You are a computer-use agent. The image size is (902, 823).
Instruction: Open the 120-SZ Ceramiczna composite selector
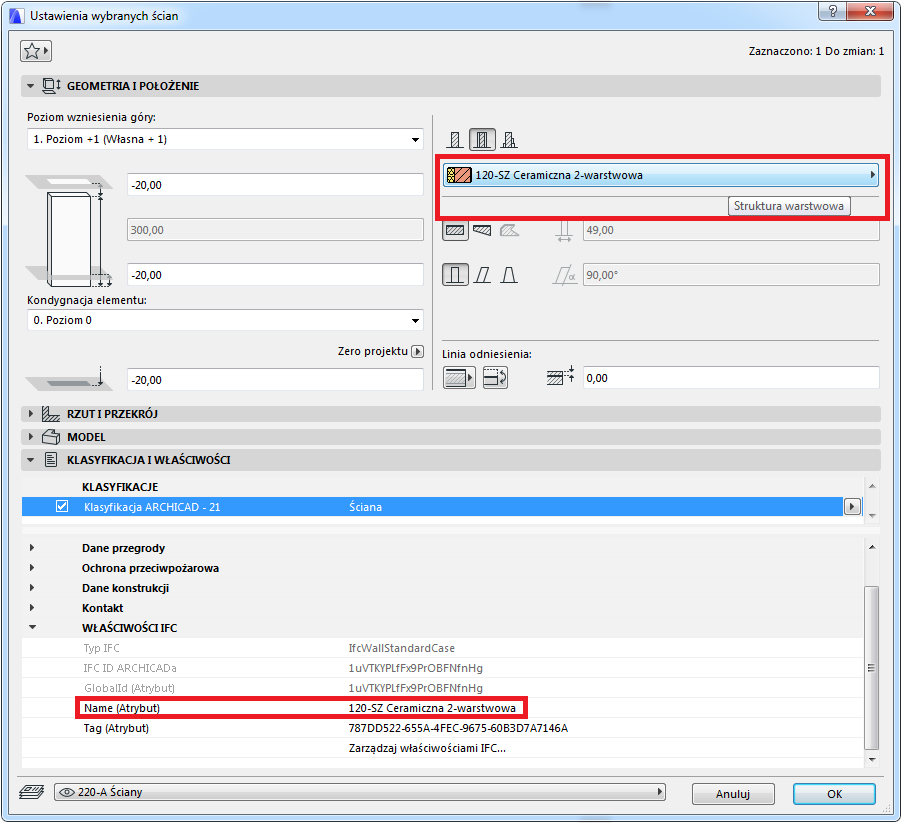tap(661, 176)
